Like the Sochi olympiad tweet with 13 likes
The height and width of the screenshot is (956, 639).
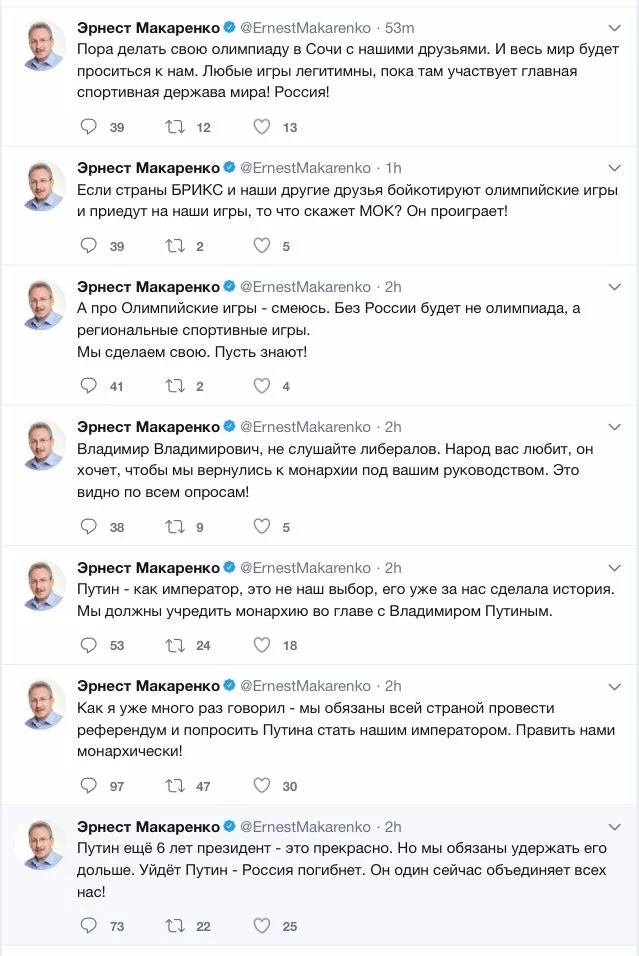262,127
